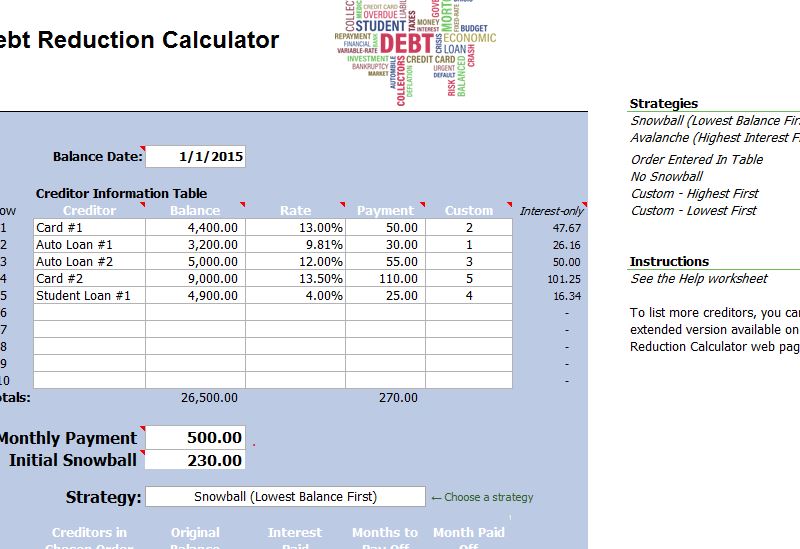Select rate cell 12.00%
Screen dimensions: 800x549
click(x=295, y=261)
